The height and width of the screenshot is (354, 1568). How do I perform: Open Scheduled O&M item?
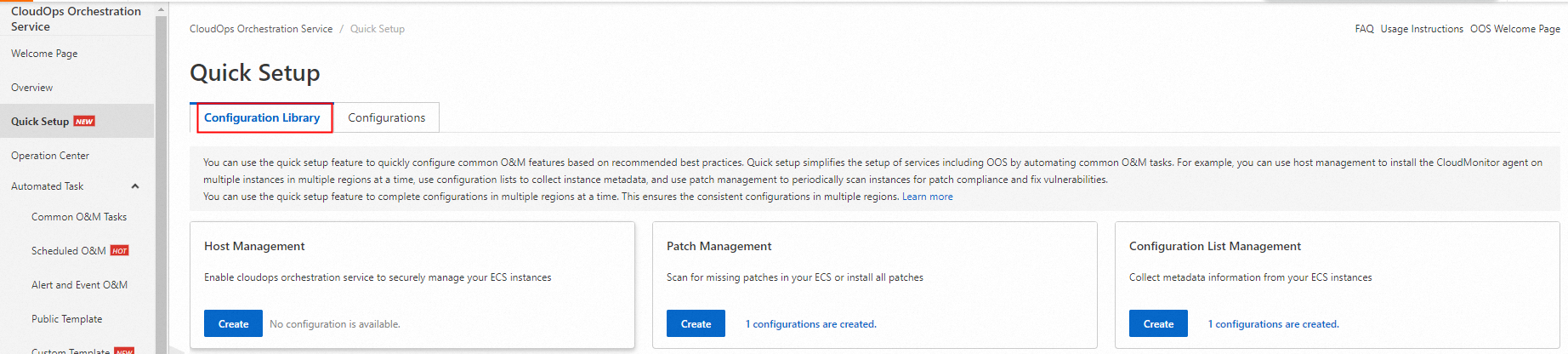[69, 251]
